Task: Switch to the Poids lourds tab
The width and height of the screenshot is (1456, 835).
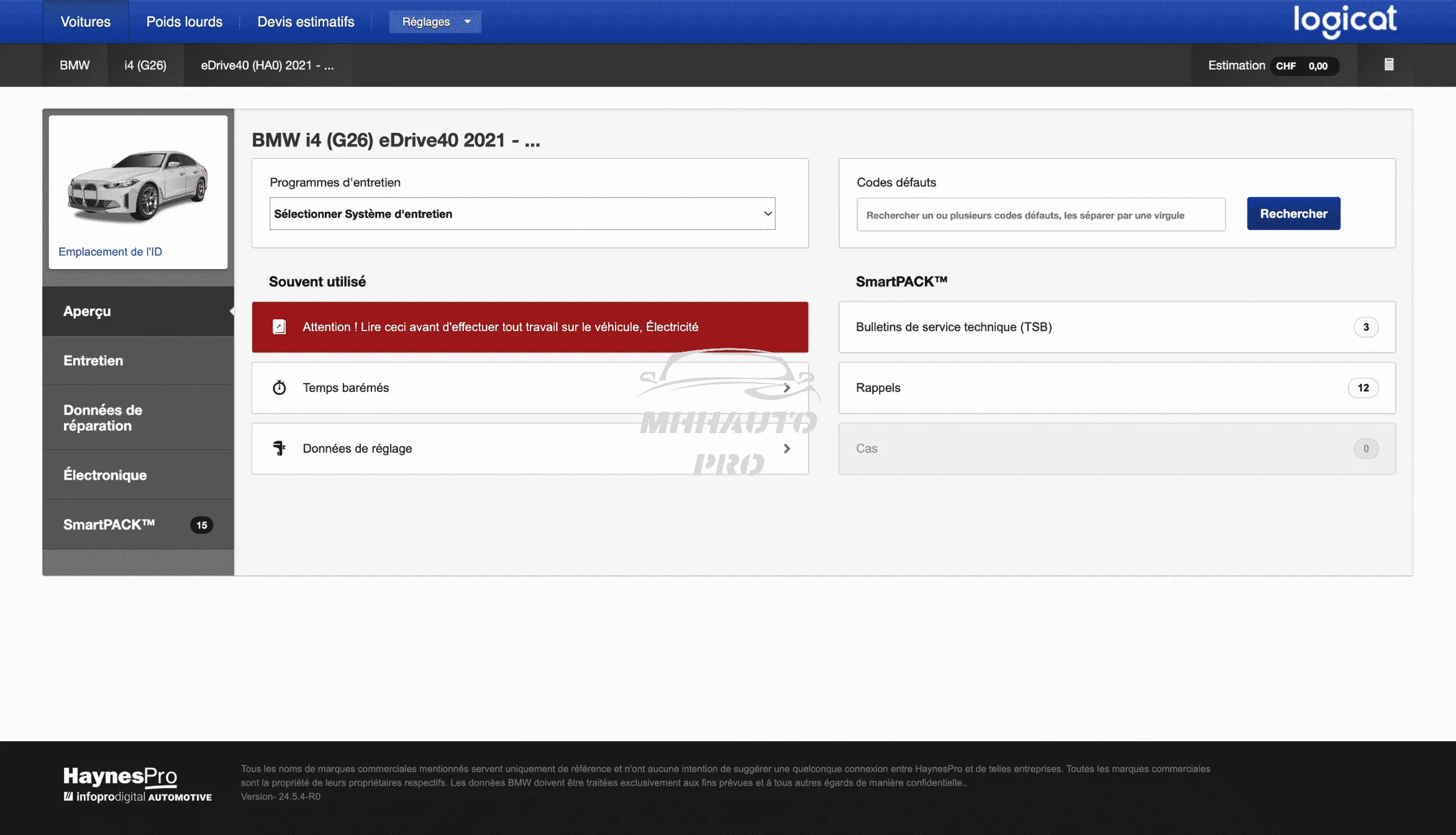Action: point(184,22)
